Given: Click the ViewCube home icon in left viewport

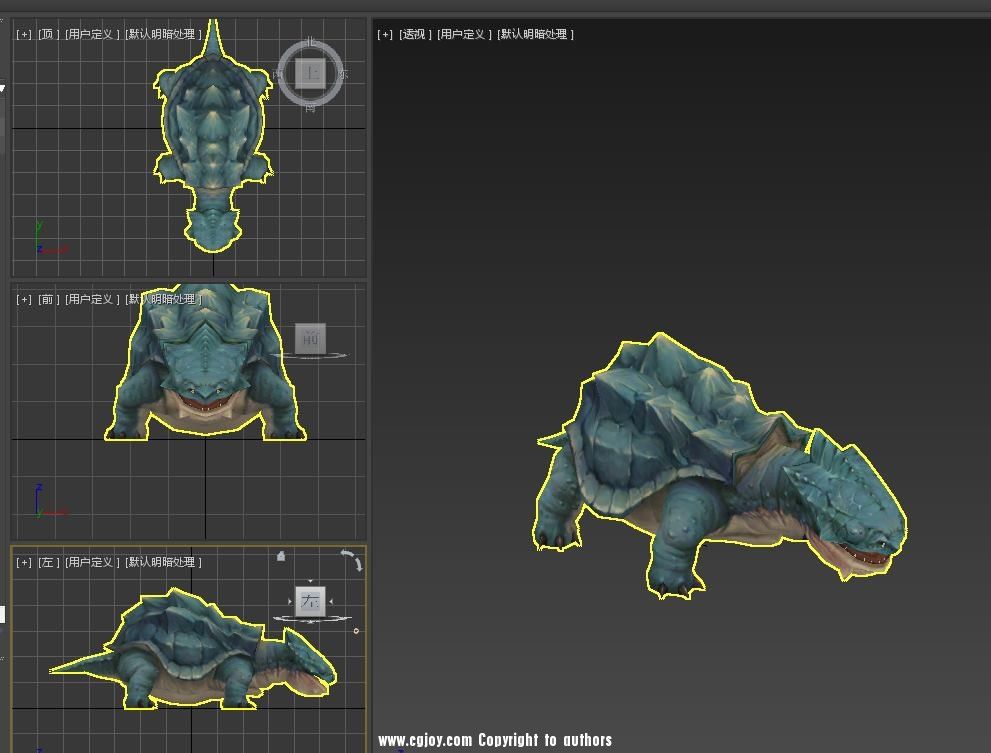Looking at the screenshot, I should coord(281,556).
